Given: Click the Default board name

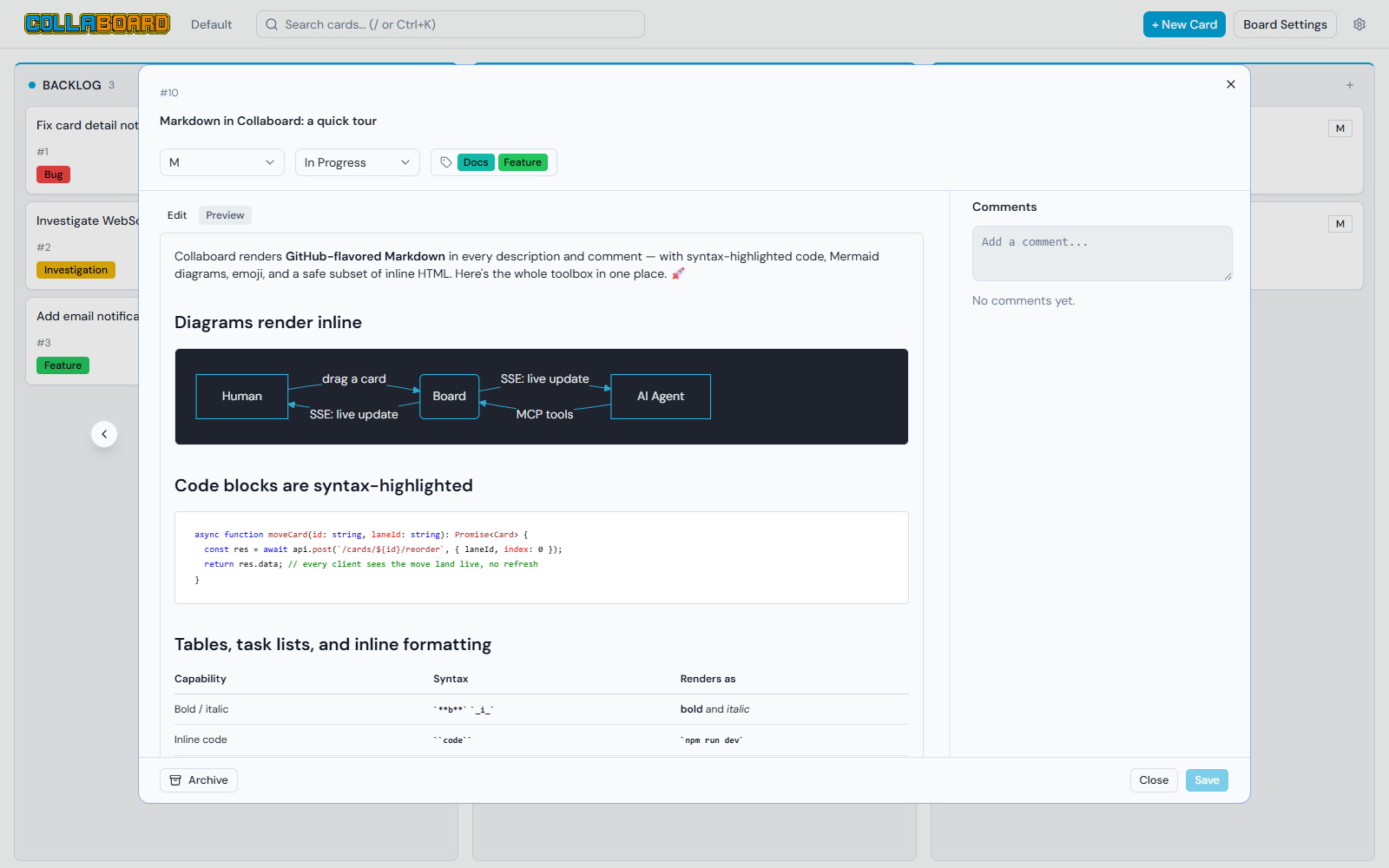Looking at the screenshot, I should (212, 24).
